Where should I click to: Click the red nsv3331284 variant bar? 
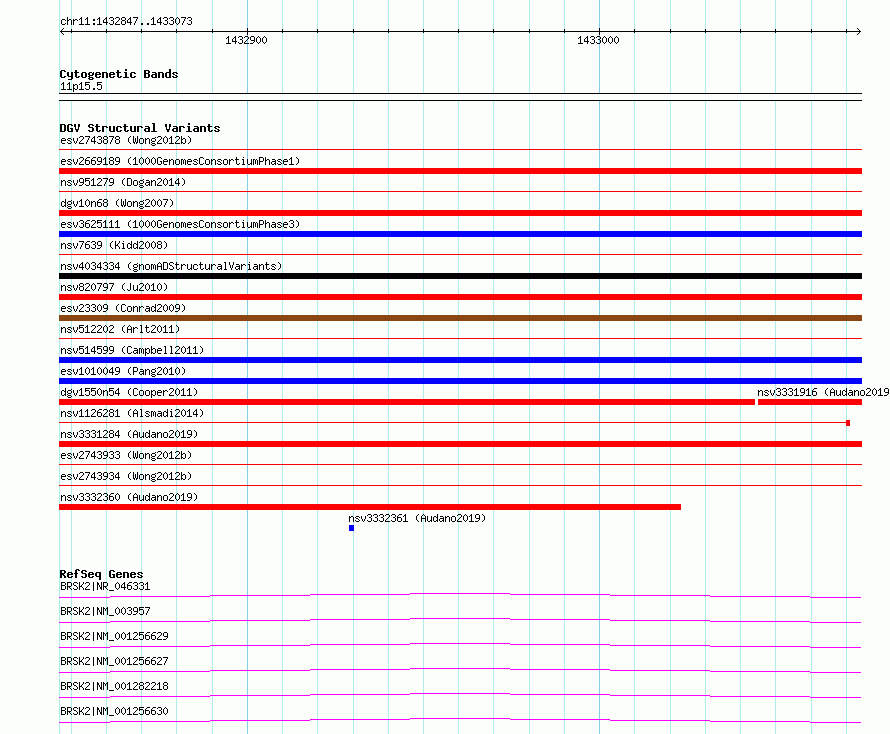click(460, 444)
